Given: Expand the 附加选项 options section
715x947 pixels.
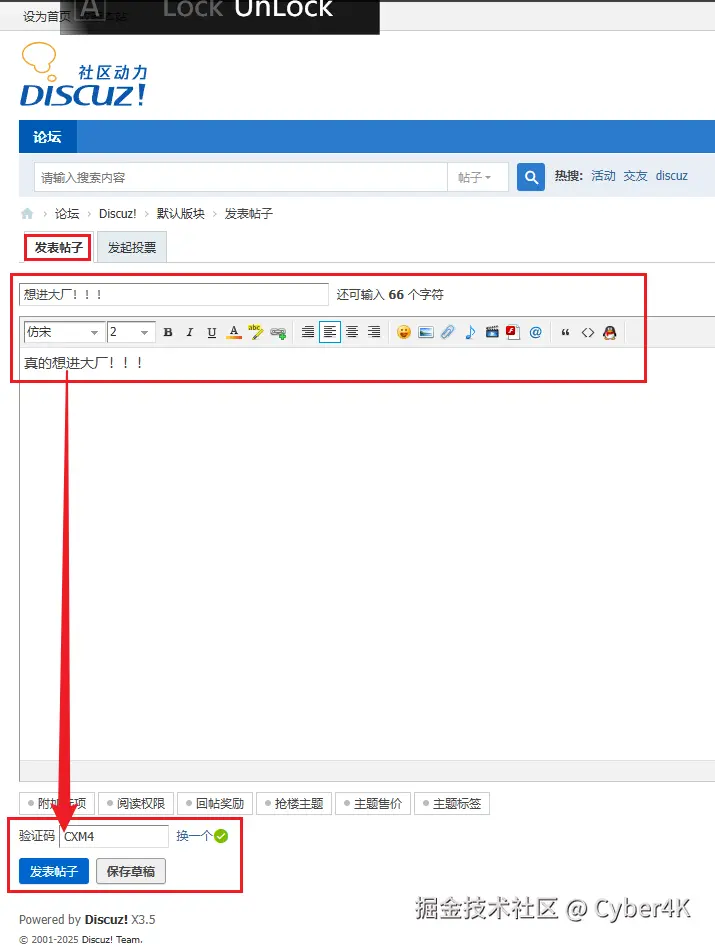Looking at the screenshot, I should point(57,803).
